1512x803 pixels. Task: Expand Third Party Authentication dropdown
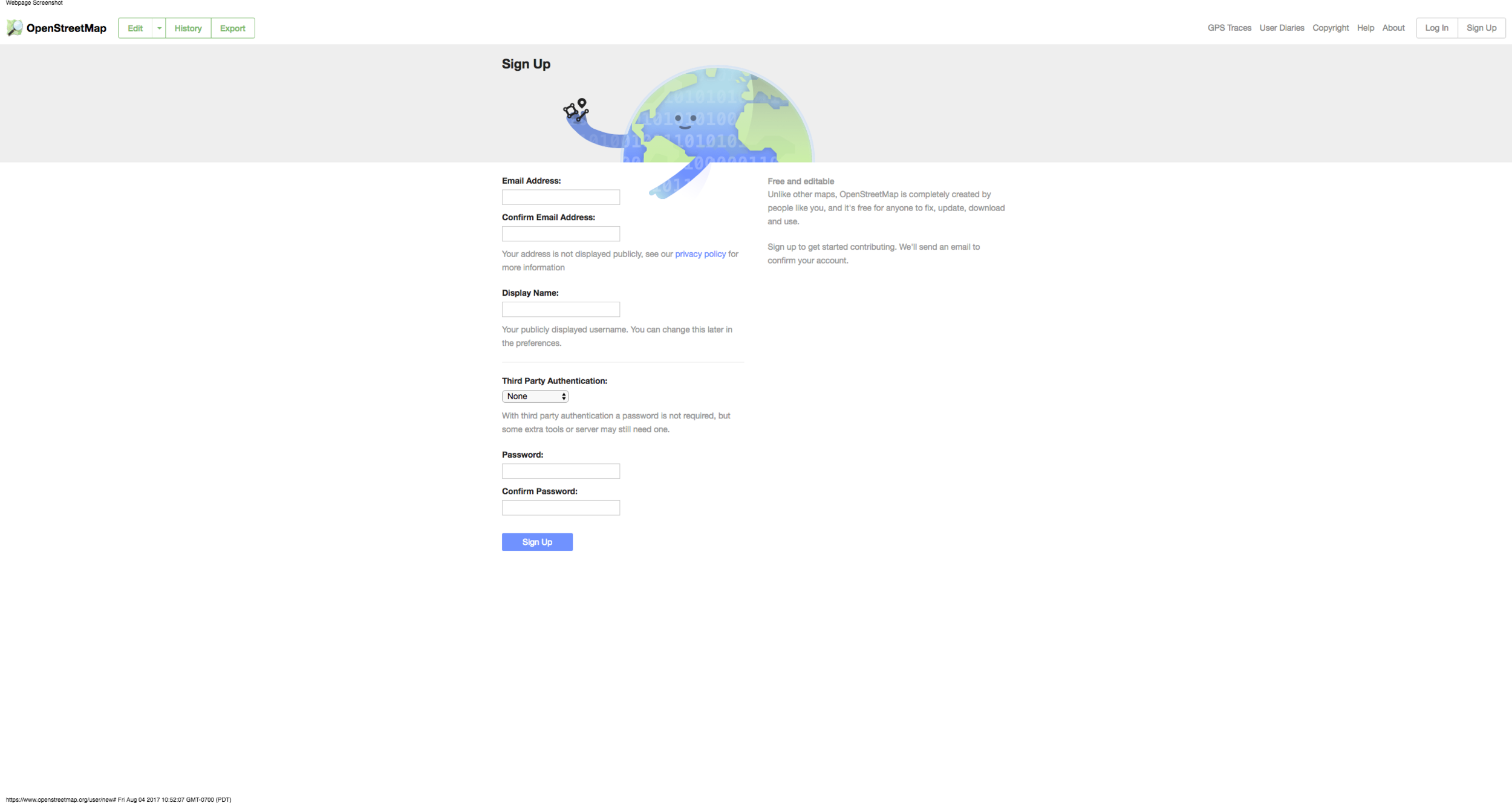(x=535, y=397)
